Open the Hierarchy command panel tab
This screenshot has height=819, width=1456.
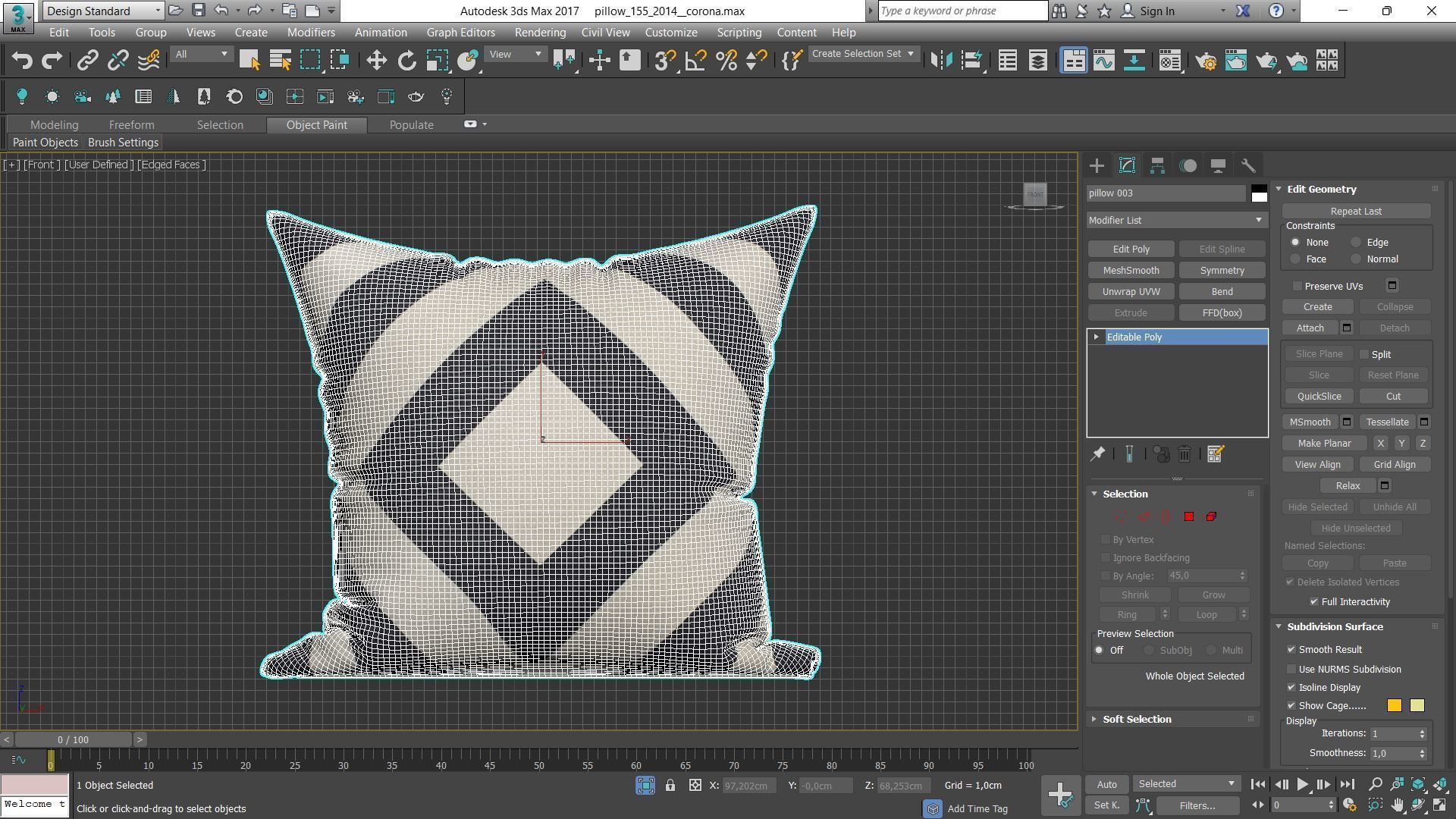(x=1157, y=166)
